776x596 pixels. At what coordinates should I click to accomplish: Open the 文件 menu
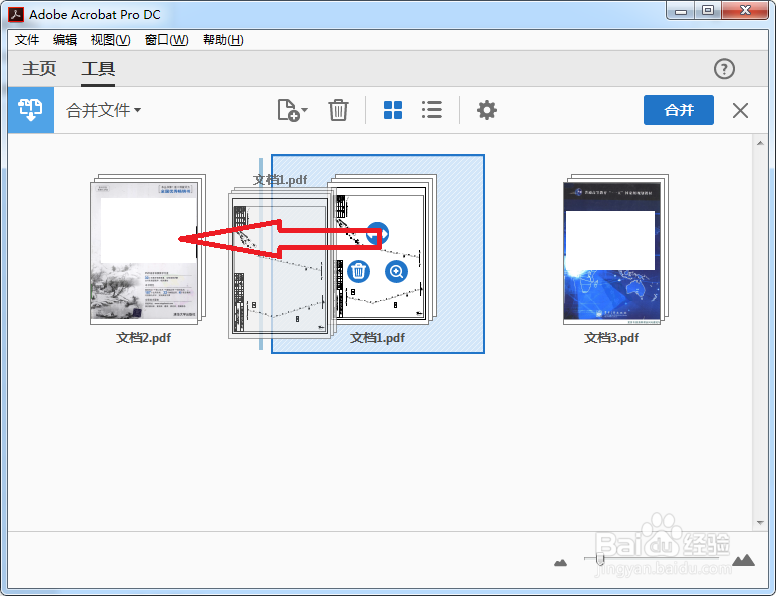point(27,40)
